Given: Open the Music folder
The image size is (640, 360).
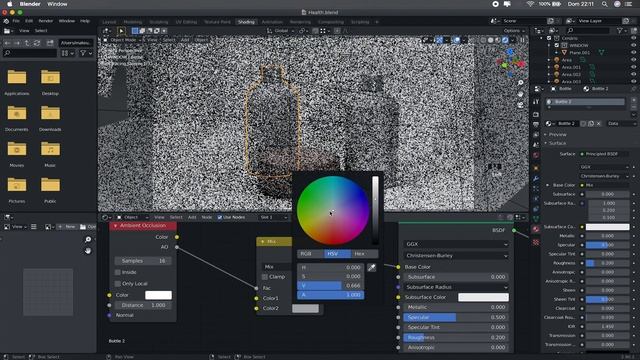Looking at the screenshot, I should (50, 149).
